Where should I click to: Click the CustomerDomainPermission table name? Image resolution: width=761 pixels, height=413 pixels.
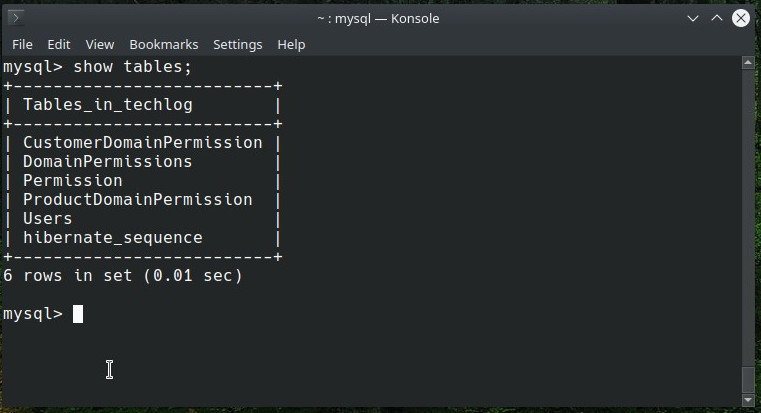click(x=142, y=143)
